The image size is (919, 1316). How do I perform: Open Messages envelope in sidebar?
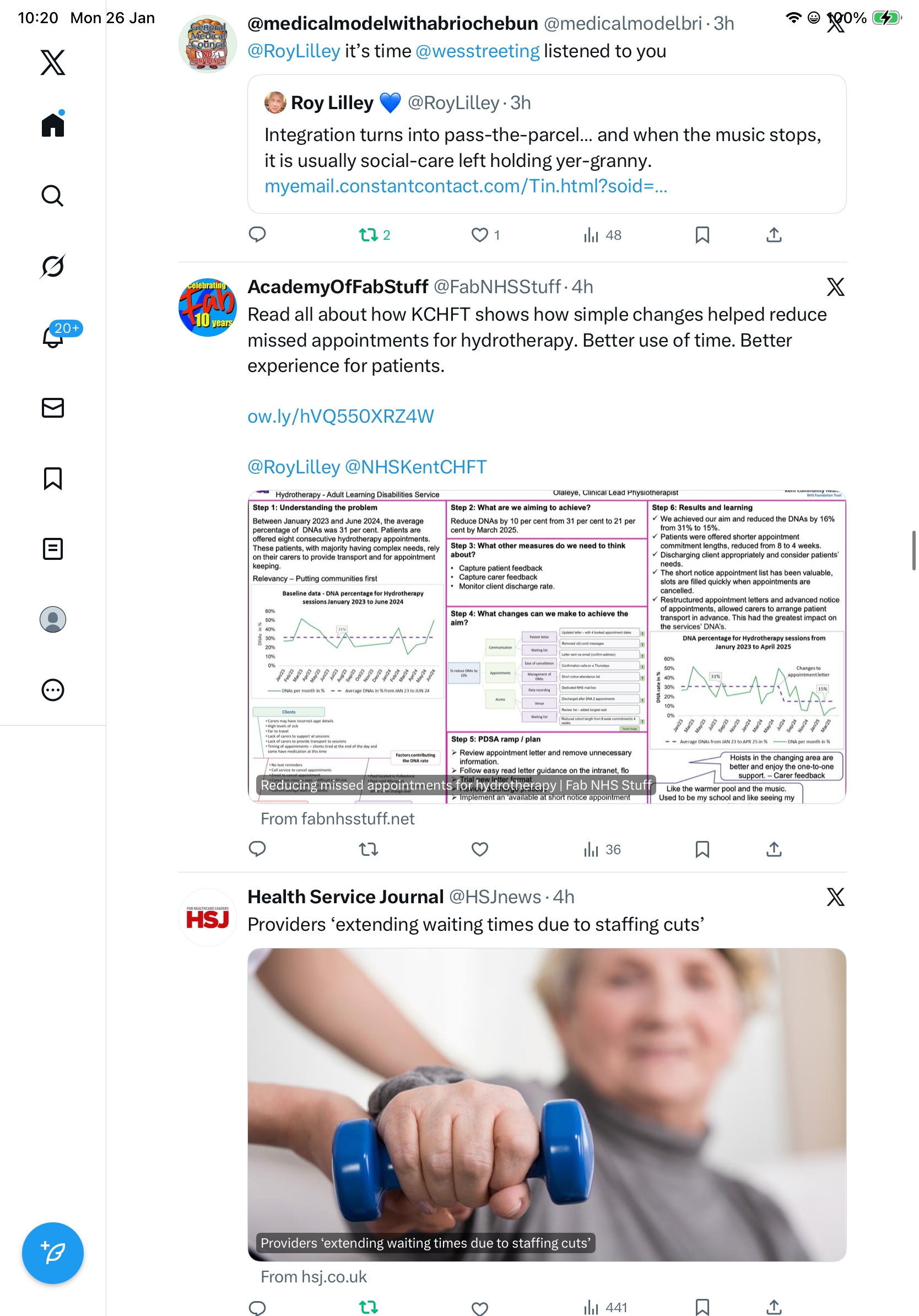click(53, 407)
